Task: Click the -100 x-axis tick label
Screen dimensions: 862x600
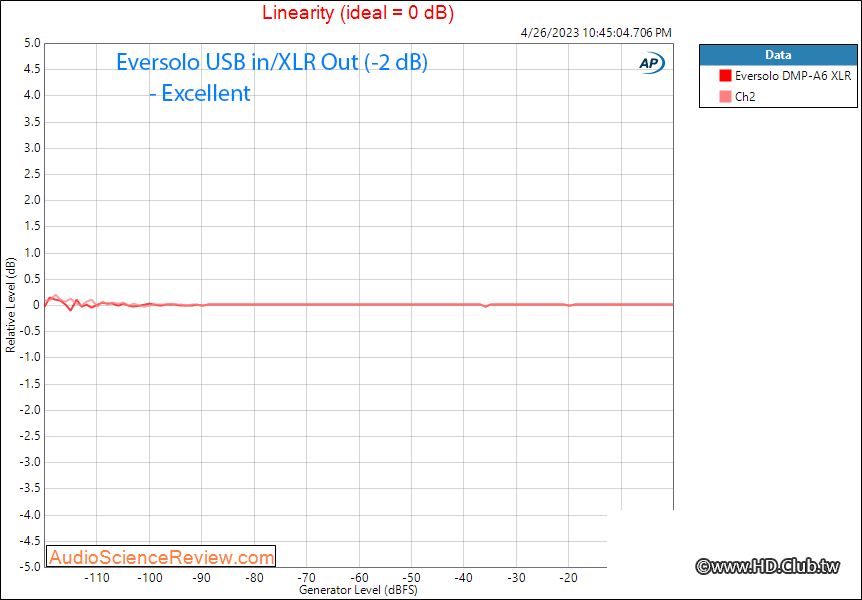Action: tap(150, 577)
